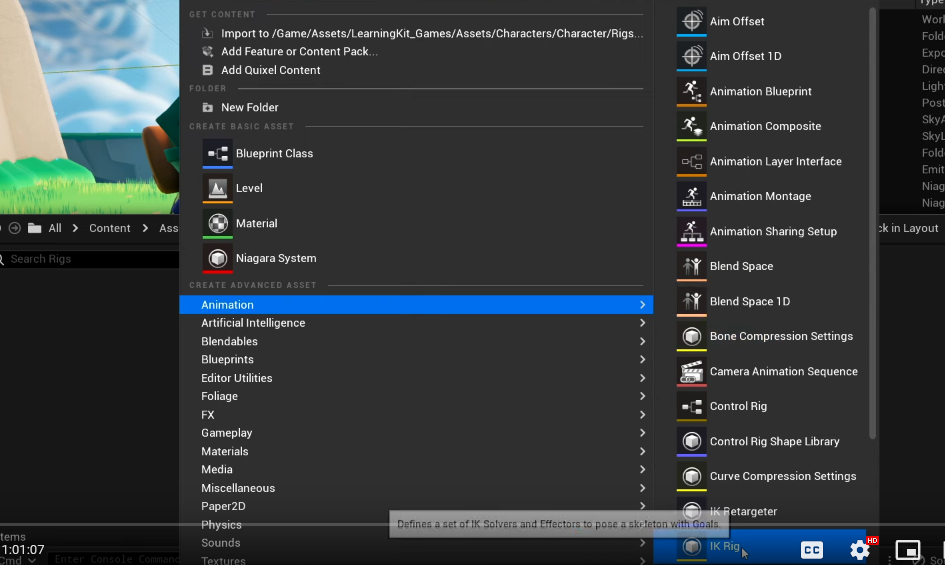
Task: Select the Bone Compression Settings icon
Action: point(691,336)
